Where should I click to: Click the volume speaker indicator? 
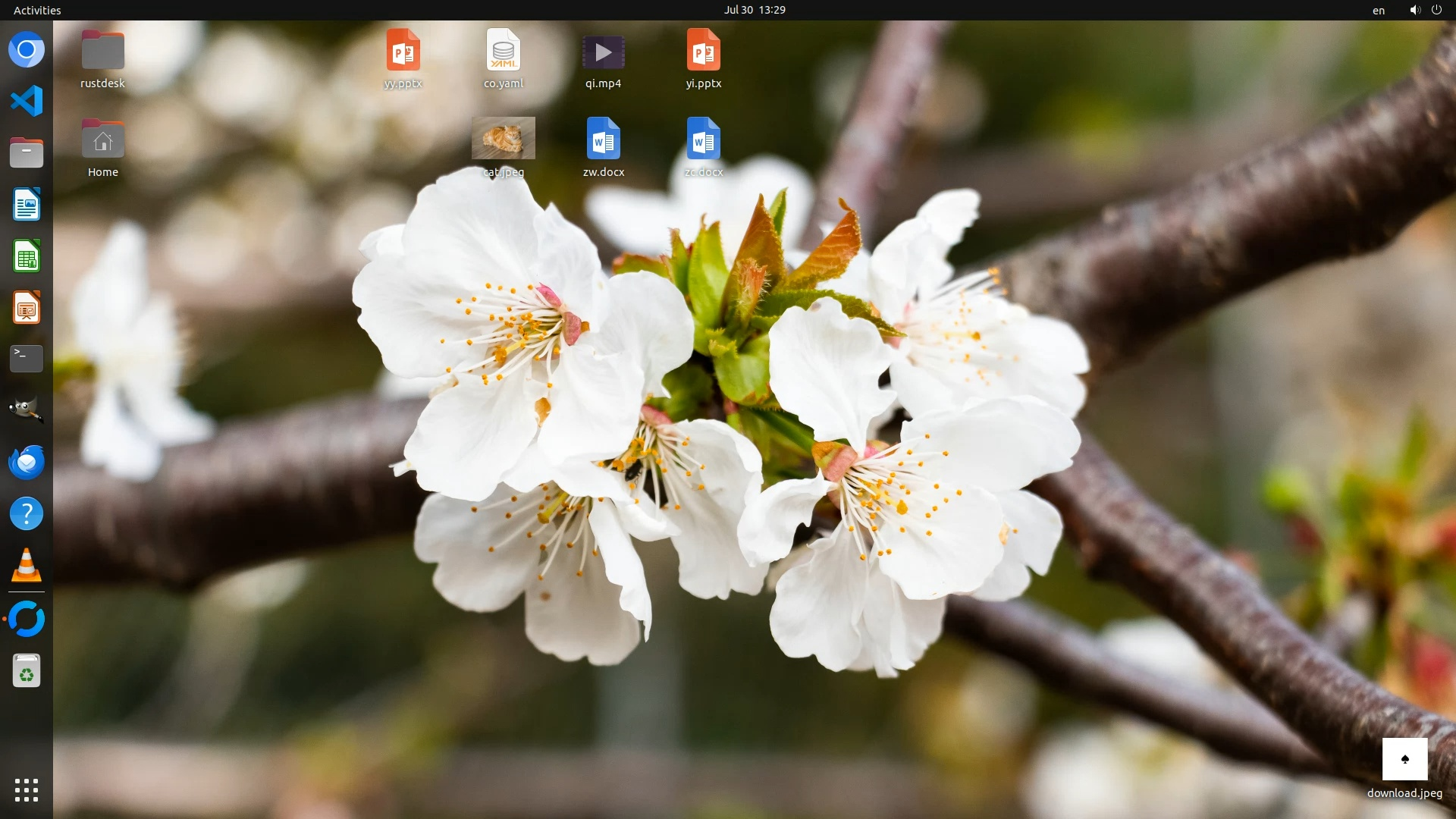(x=1414, y=10)
